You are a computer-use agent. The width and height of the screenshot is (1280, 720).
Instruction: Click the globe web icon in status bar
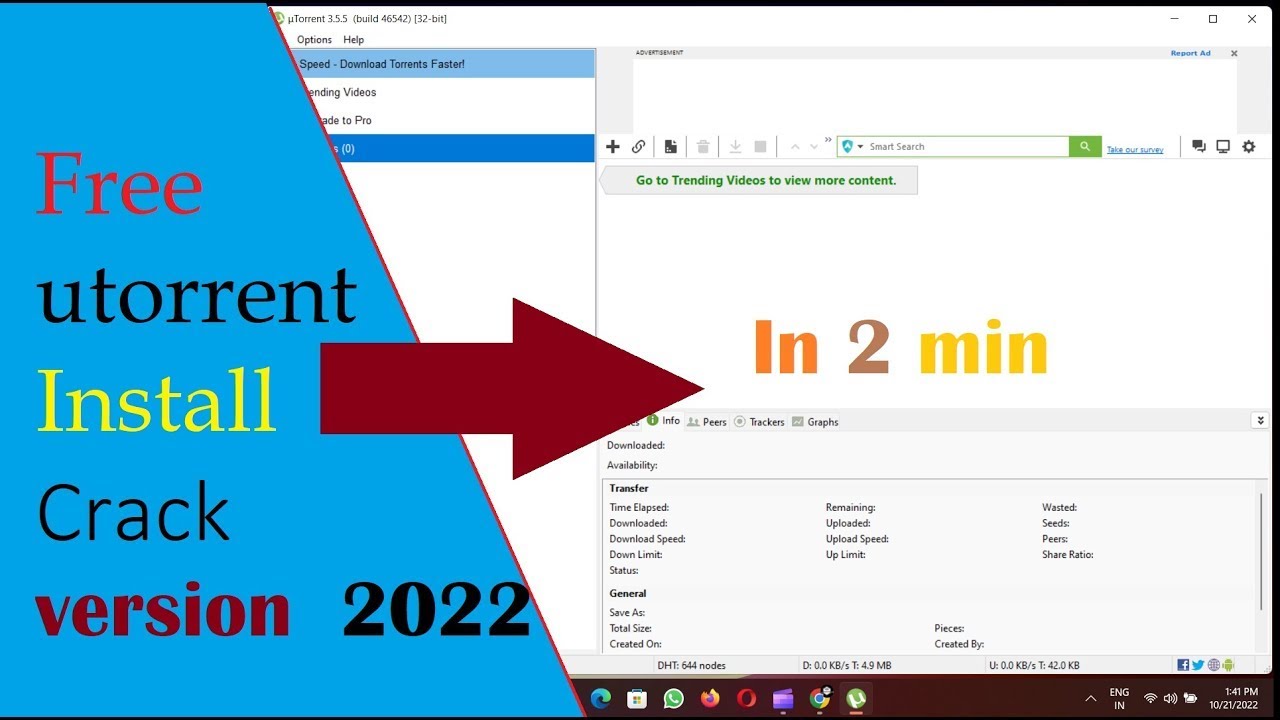click(x=1213, y=665)
